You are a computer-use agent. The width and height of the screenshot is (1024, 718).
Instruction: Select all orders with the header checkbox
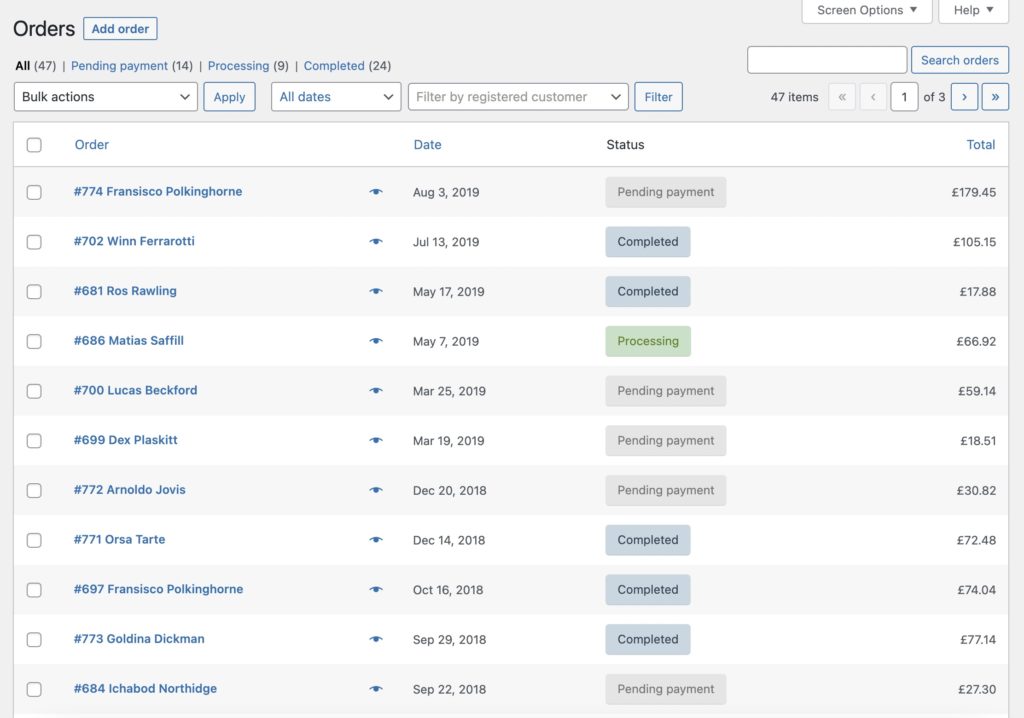tap(34, 144)
